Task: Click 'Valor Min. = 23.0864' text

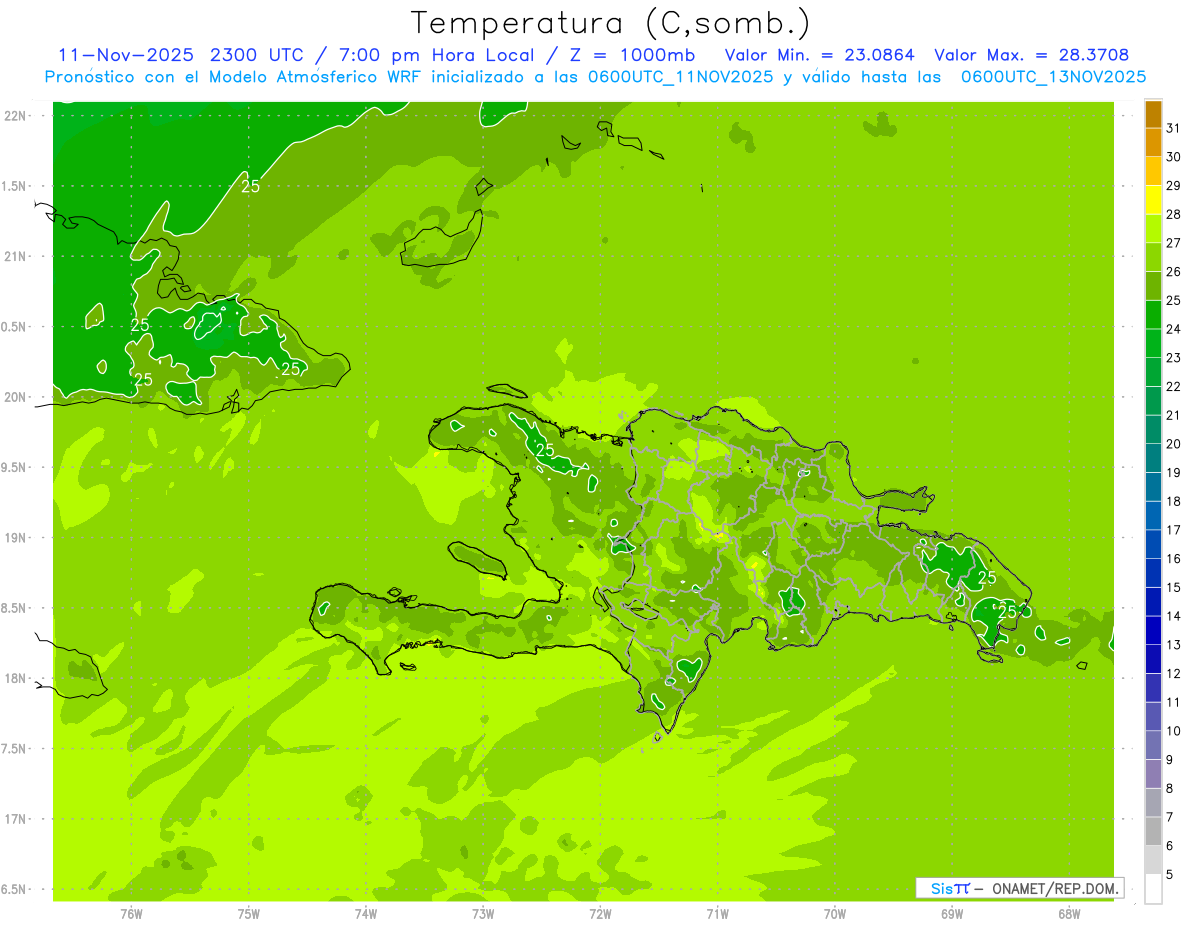Action: point(820,55)
